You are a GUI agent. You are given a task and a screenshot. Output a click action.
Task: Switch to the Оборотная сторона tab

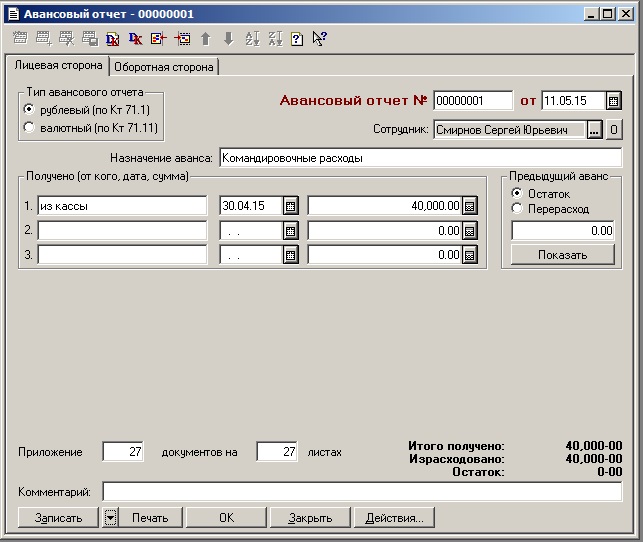coord(164,67)
